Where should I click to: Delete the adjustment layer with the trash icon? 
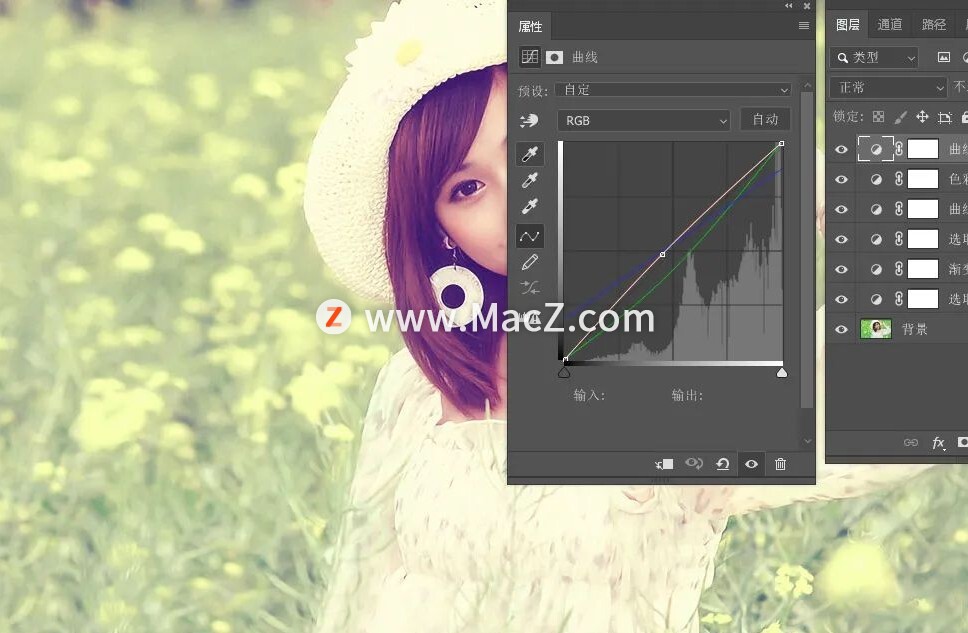click(780, 464)
